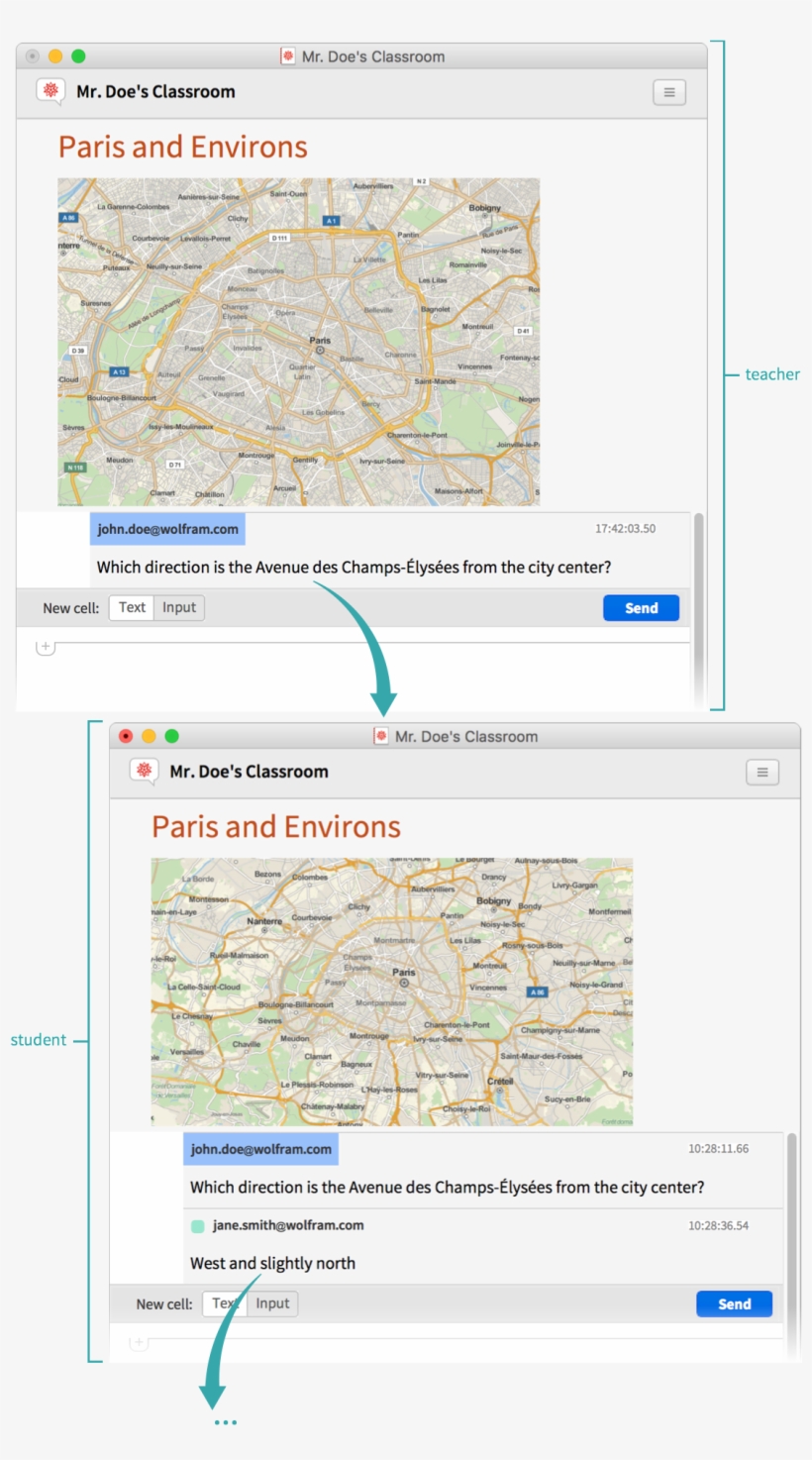Select Input cell type in student window
Screen dimensions: 812x1460
click(272, 1304)
